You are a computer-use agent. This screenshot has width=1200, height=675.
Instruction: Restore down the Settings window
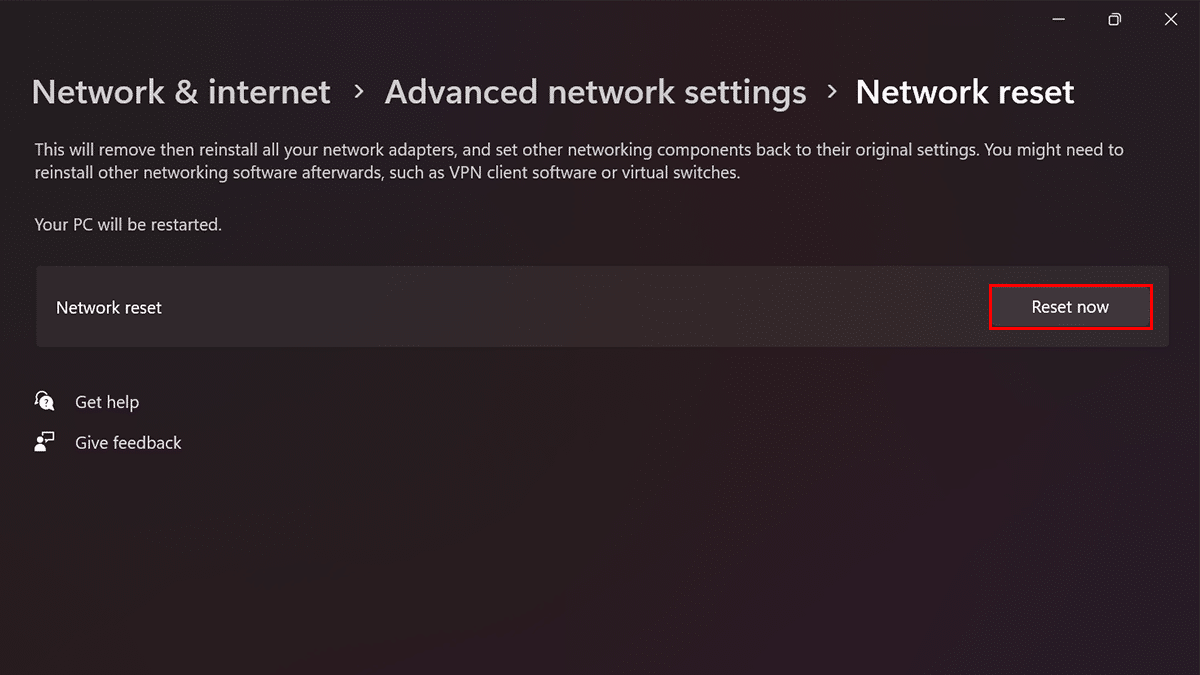[x=1115, y=19]
